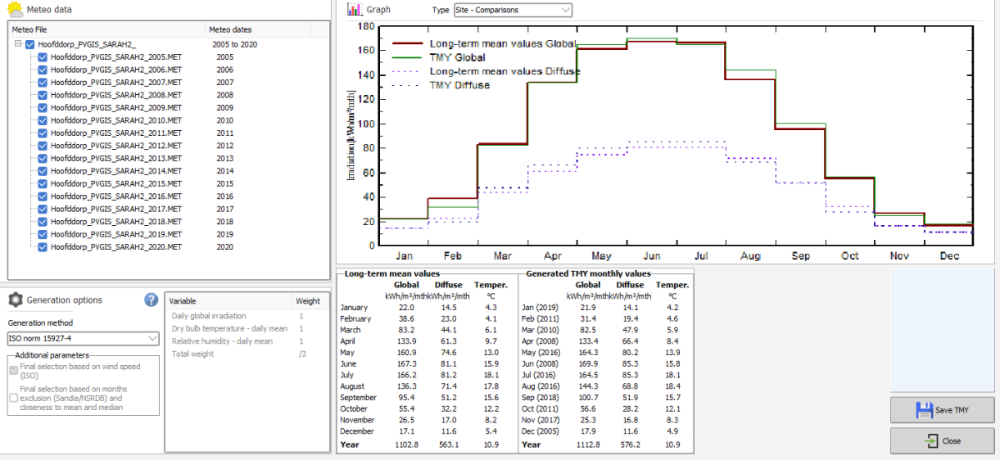Enable final selection based on months exclusion
Screen dimensions: 1000x460
click(x=12, y=397)
